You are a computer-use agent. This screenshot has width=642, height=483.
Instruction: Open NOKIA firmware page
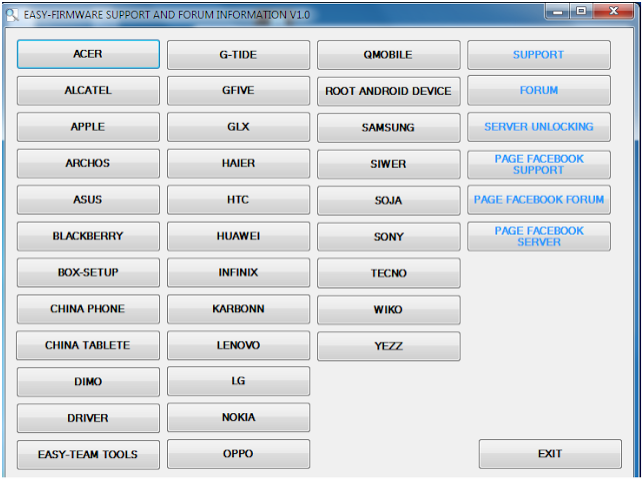click(x=238, y=418)
